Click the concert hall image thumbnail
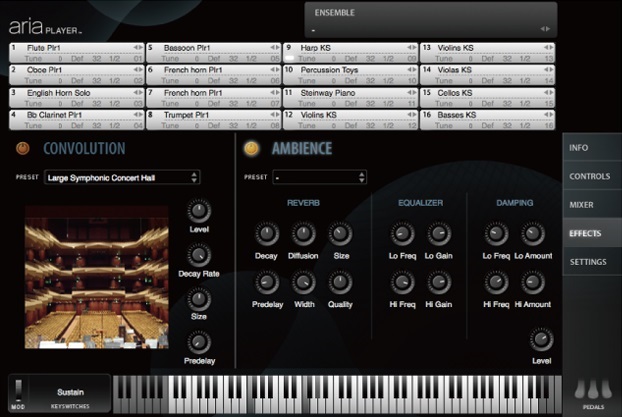 [97, 277]
